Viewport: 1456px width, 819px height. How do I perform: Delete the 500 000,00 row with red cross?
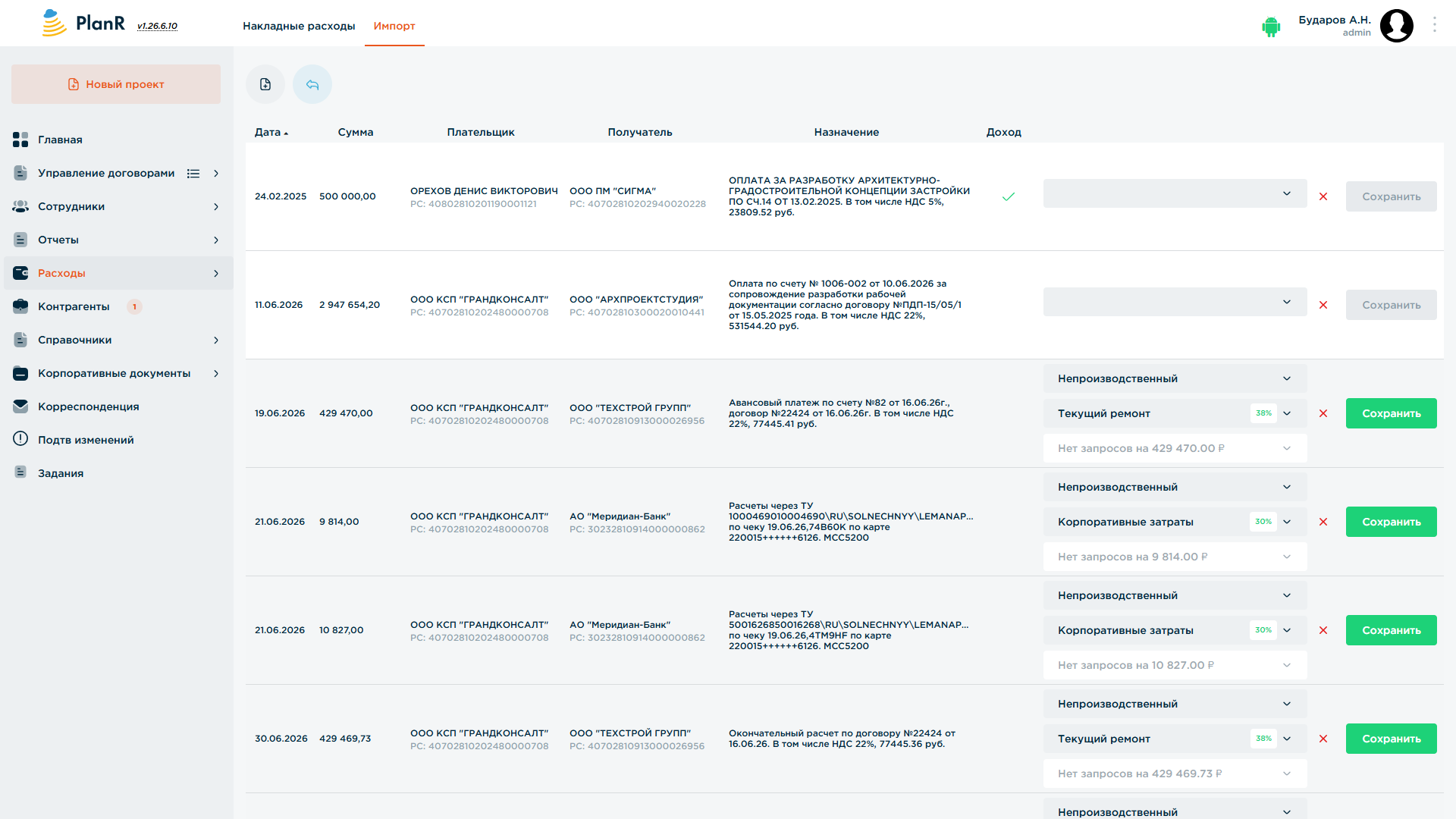coord(1323,196)
